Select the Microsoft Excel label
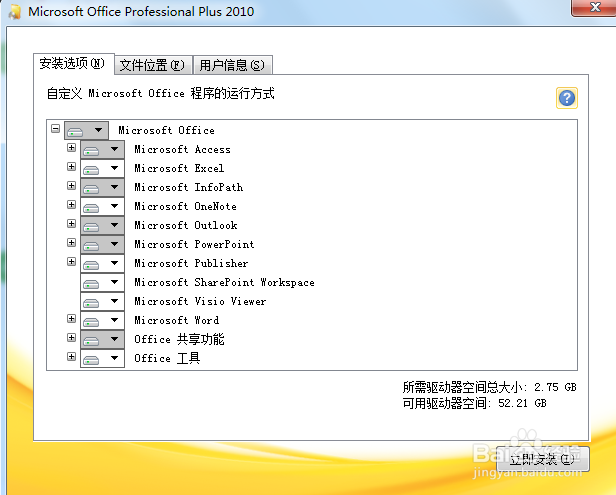The width and height of the screenshot is (616, 495). coord(179,169)
